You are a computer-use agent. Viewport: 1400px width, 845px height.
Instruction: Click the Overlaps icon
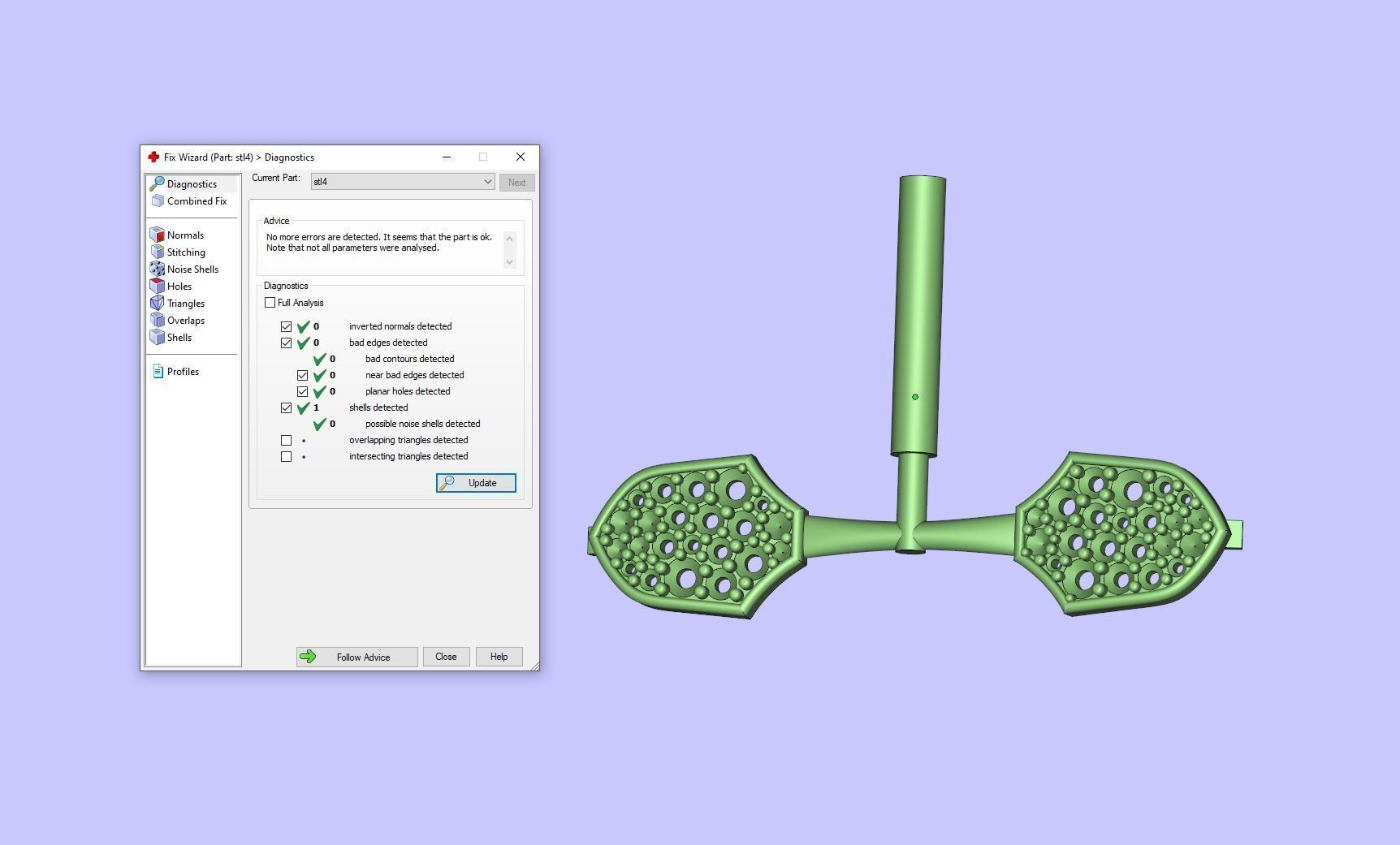click(x=158, y=321)
